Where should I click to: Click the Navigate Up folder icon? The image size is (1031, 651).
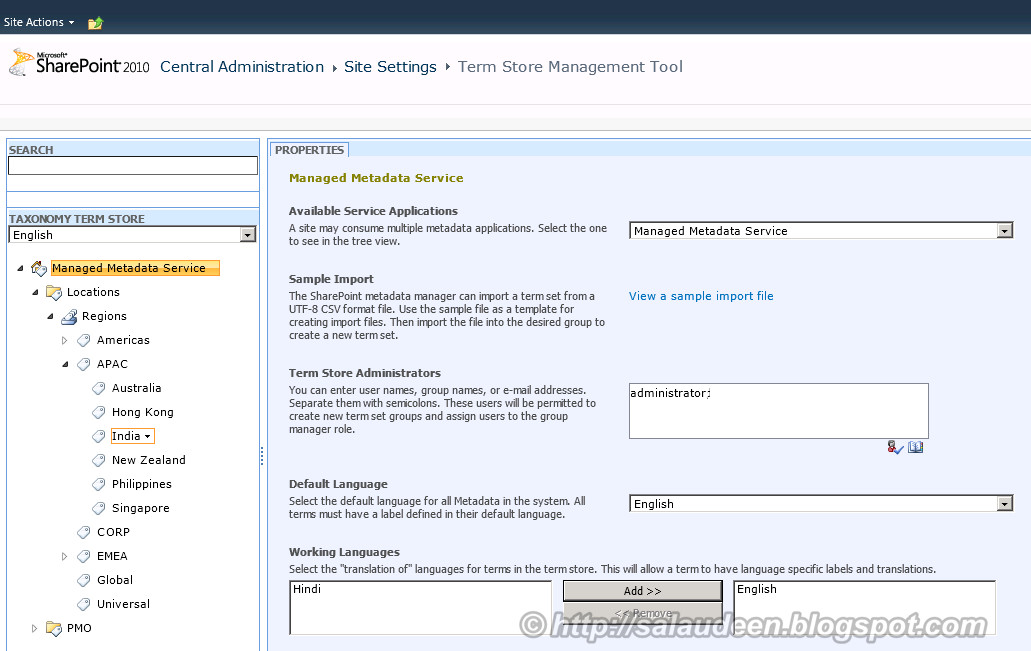click(95, 23)
